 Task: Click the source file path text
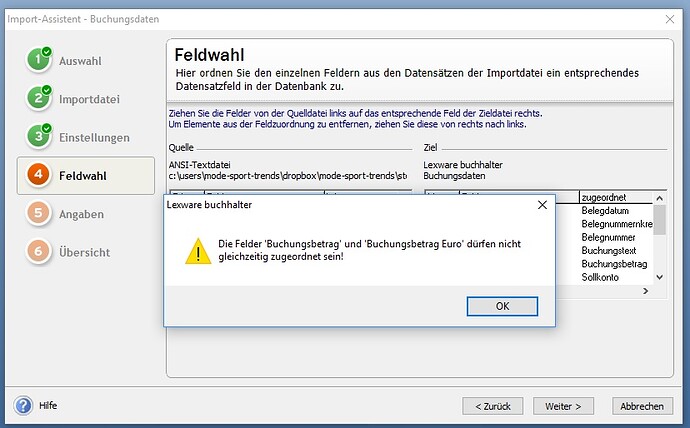pos(288,176)
